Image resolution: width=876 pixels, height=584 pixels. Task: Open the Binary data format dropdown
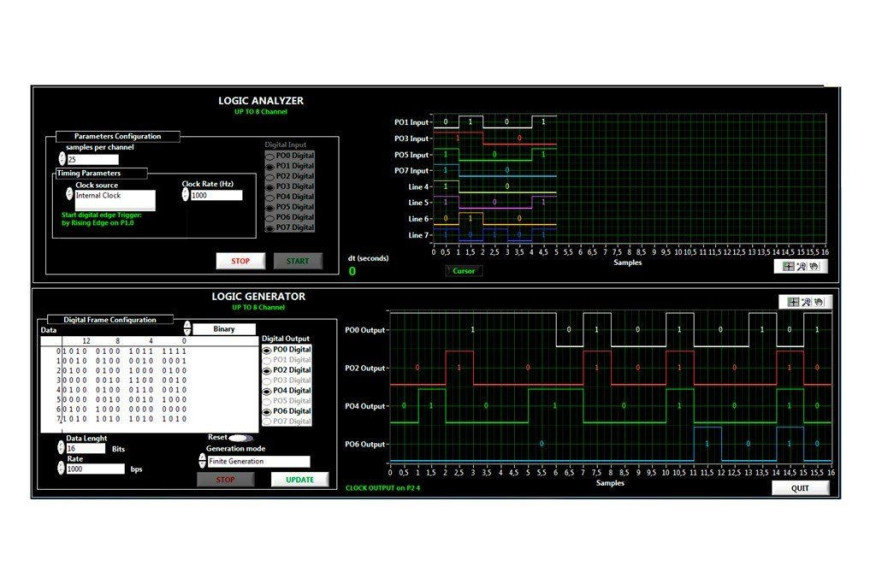click(226, 328)
